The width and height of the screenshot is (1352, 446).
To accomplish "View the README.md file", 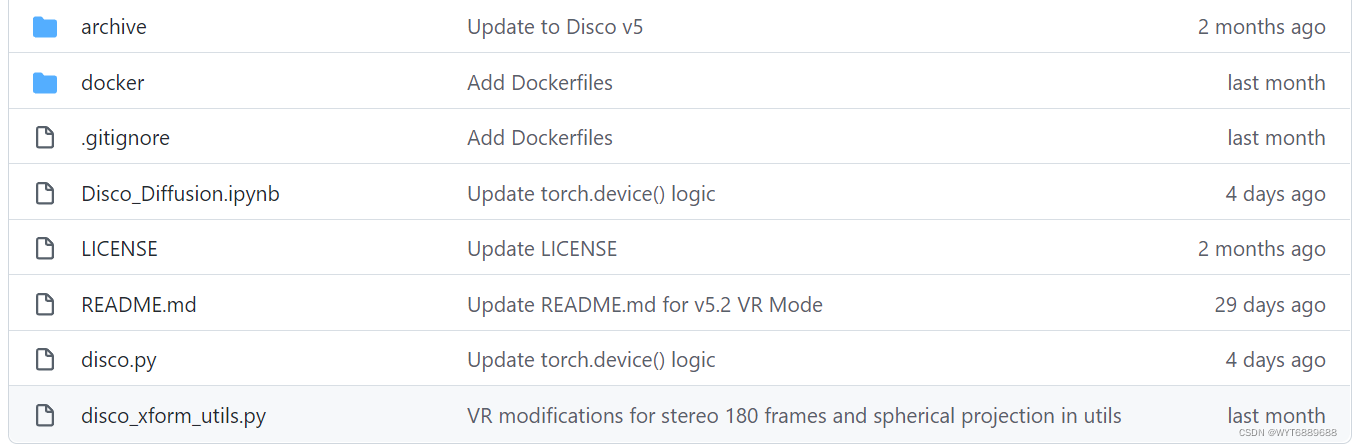I will pyautogui.click(x=139, y=305).
